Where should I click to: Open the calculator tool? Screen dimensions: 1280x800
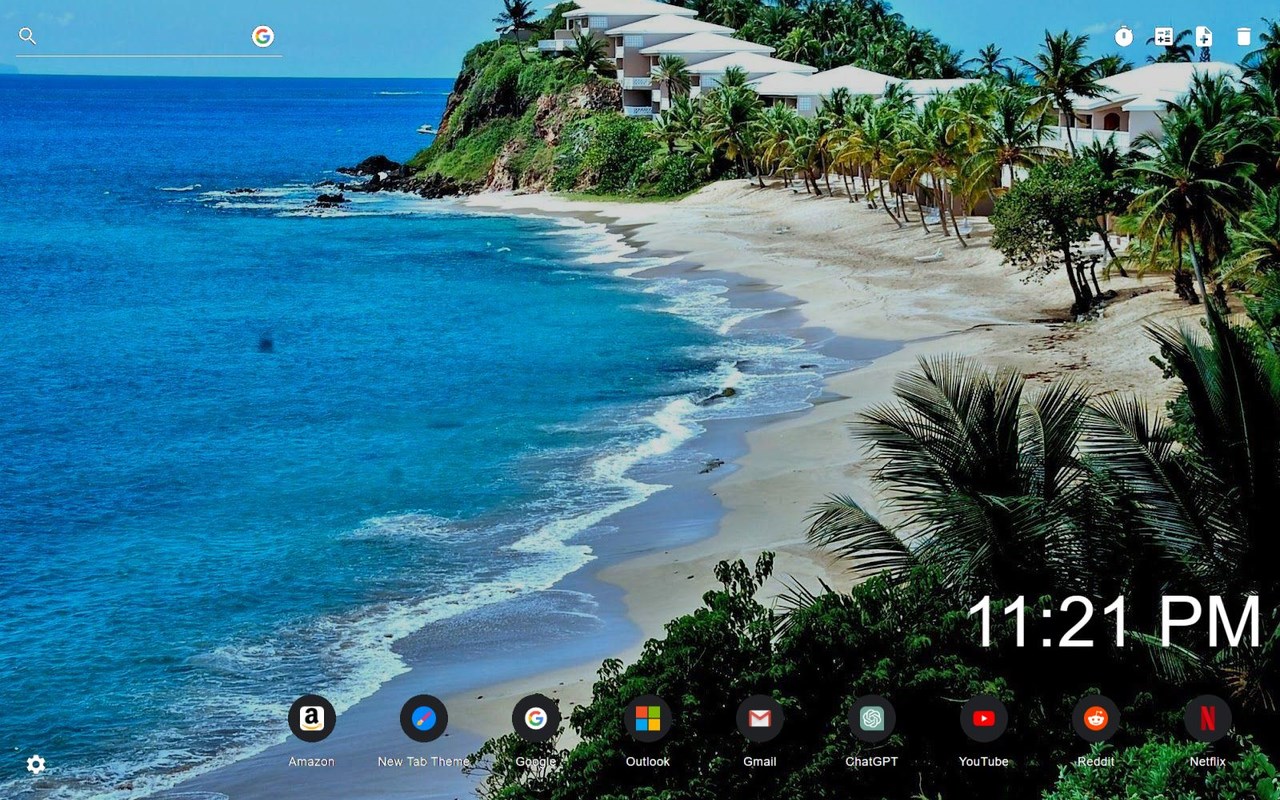1164,37
